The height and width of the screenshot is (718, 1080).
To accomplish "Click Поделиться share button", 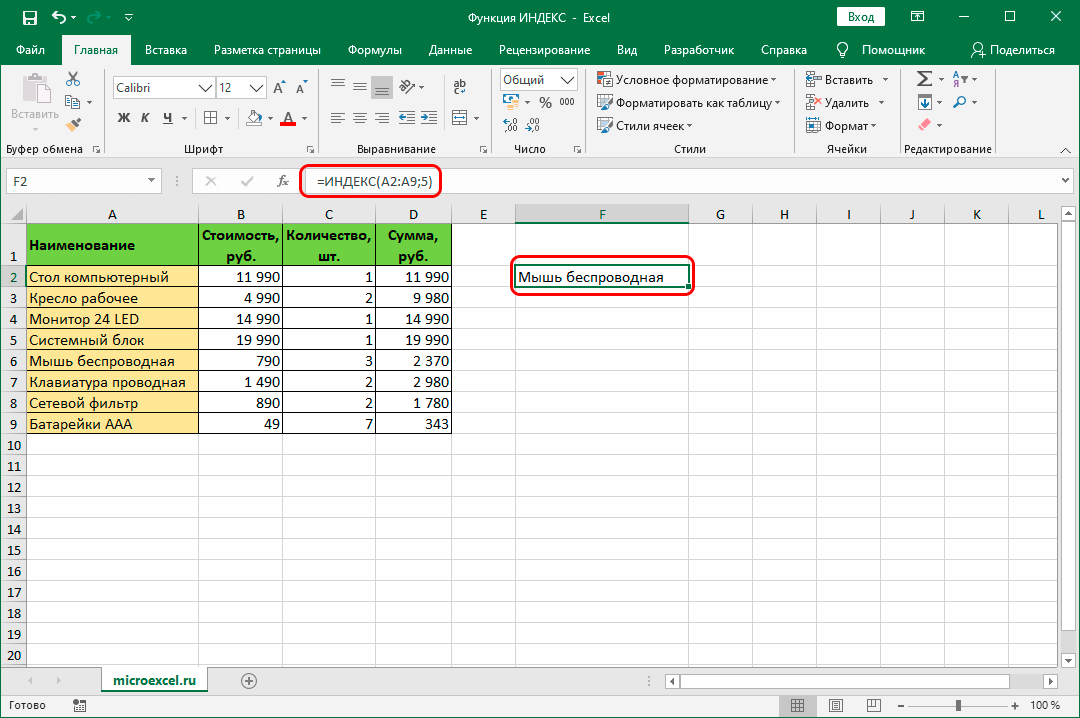I will click(1012, 50).
